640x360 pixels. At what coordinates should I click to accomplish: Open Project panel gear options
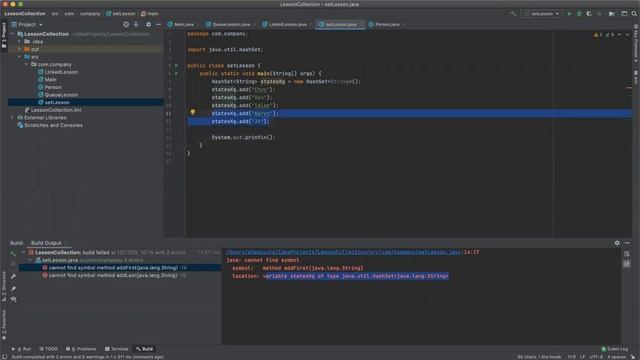click(x=148, y=24)
